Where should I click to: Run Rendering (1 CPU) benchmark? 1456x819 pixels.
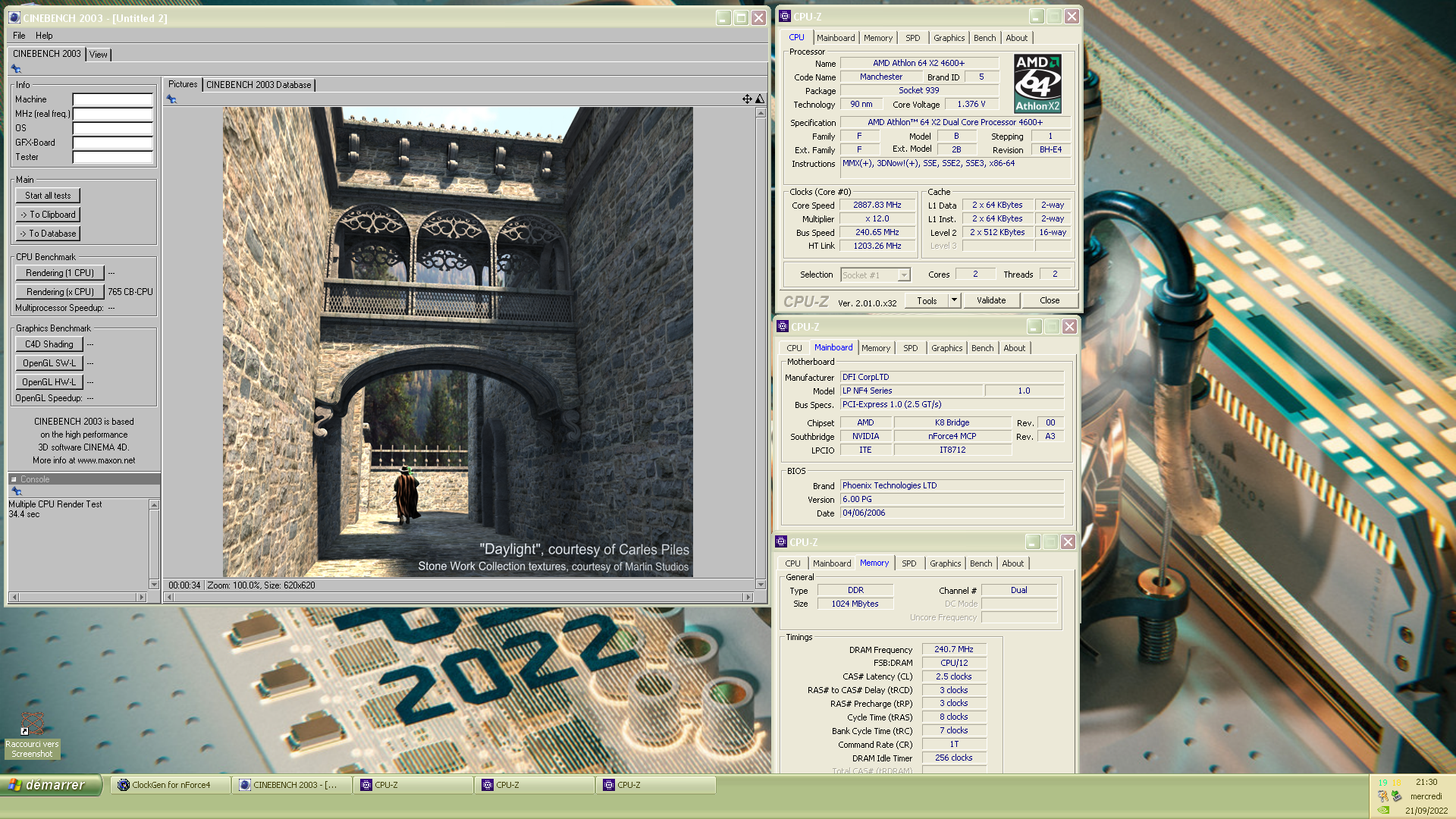click(60, 273)
